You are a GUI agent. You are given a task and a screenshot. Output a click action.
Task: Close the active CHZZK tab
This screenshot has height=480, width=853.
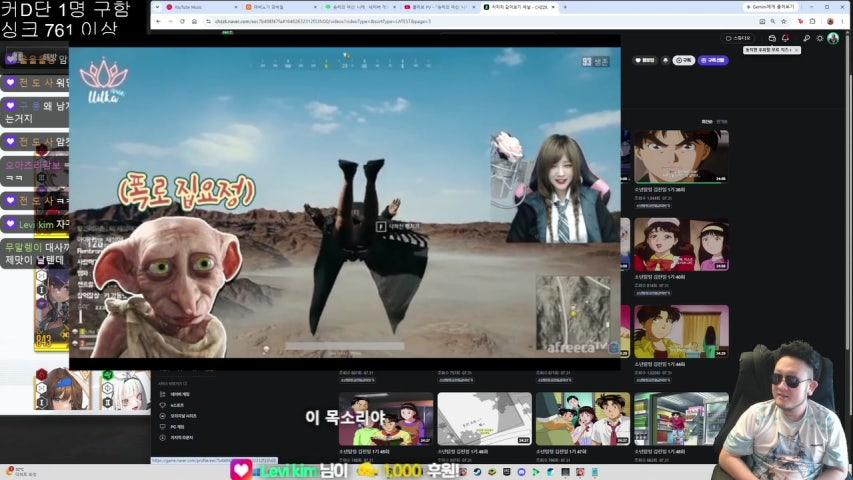[x=553, y=7]
